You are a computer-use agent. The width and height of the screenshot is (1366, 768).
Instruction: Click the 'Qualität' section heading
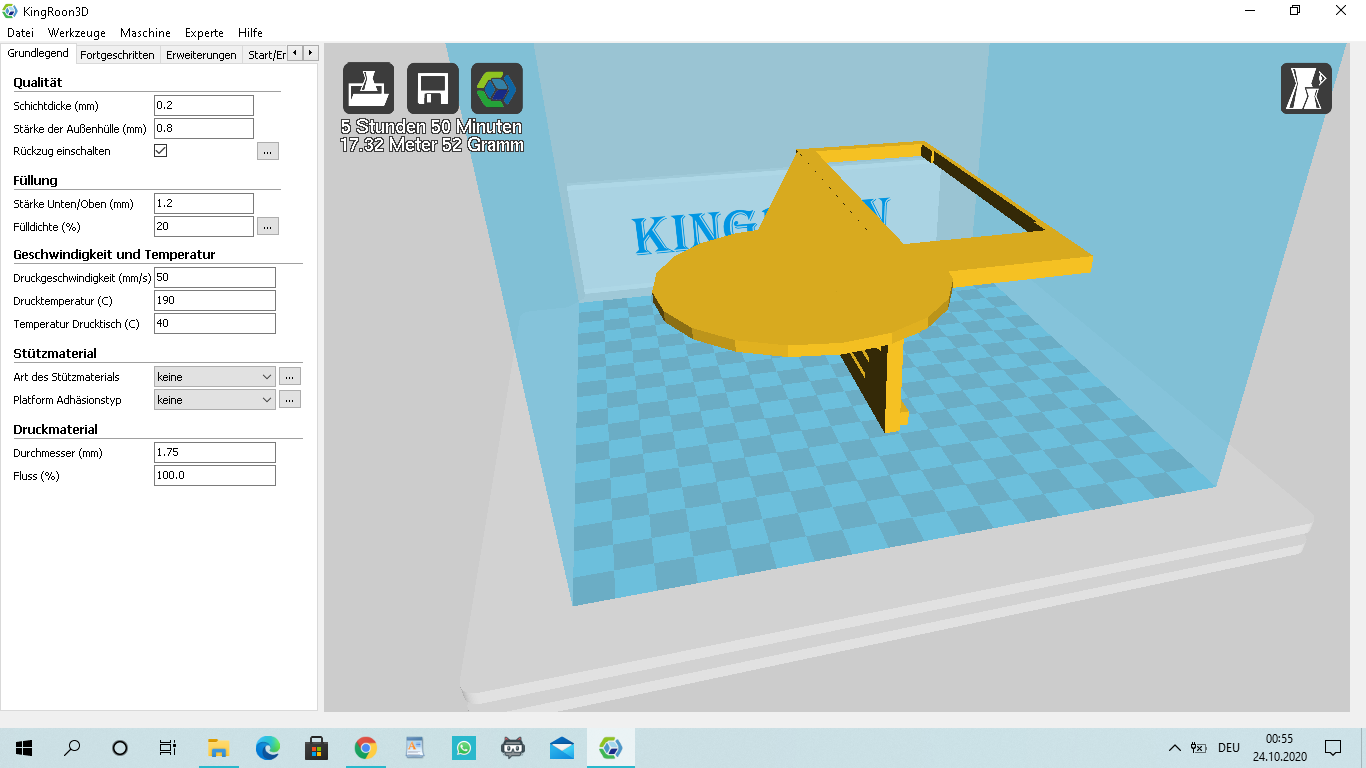pos(38,82)
